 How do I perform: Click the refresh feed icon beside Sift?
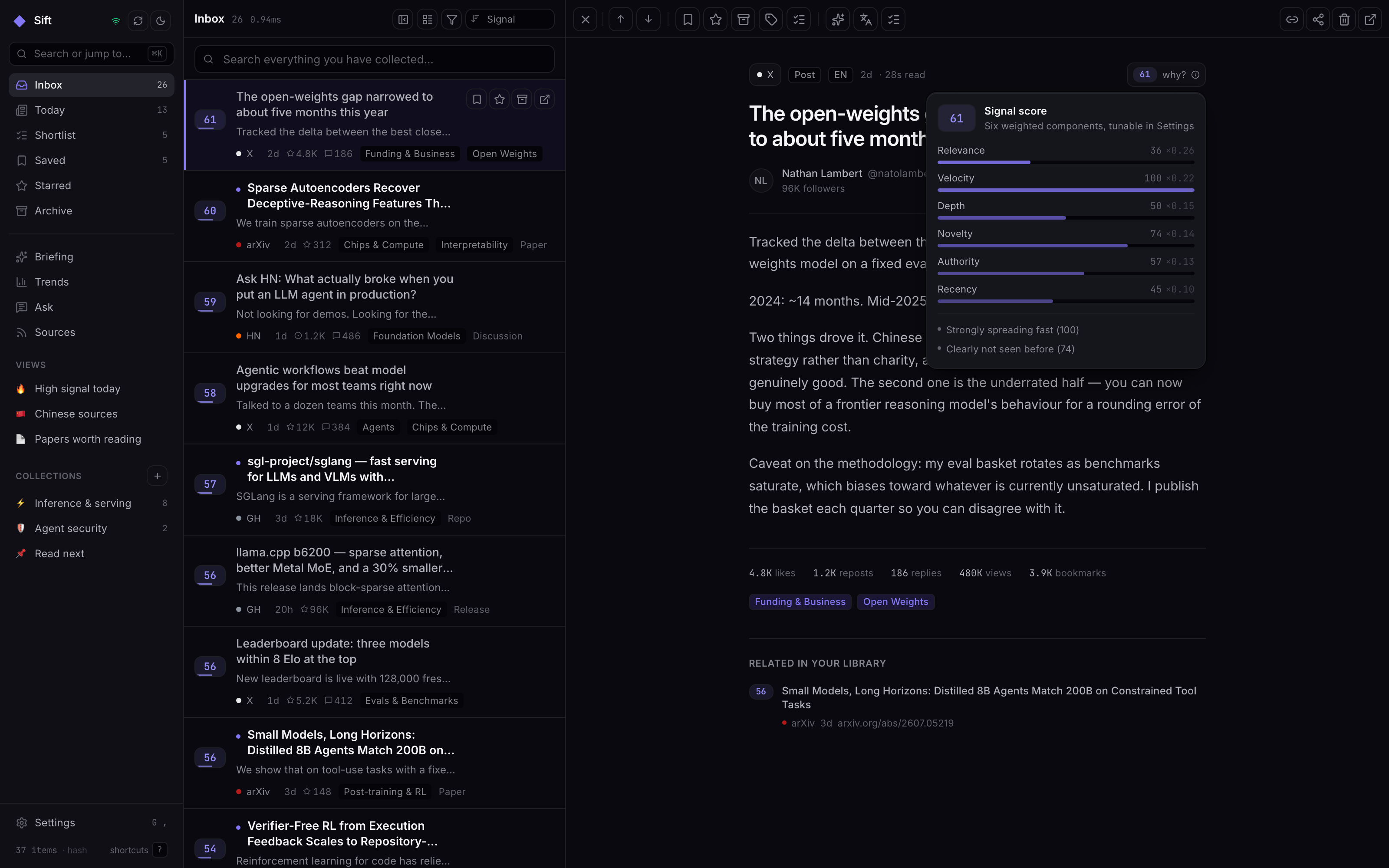(x=138, y=21)
